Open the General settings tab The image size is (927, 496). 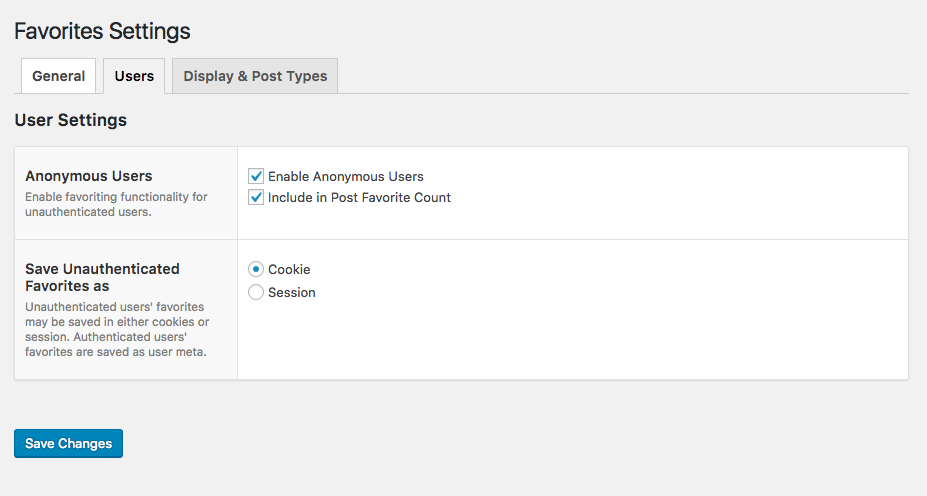click(58, 76)
